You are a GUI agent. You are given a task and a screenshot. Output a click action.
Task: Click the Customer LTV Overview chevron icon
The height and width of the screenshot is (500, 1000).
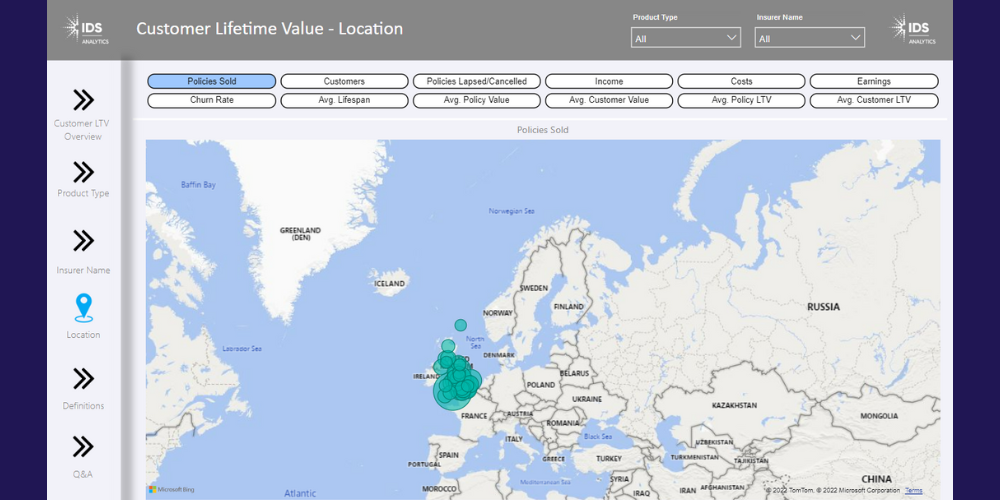click(83, 99)
